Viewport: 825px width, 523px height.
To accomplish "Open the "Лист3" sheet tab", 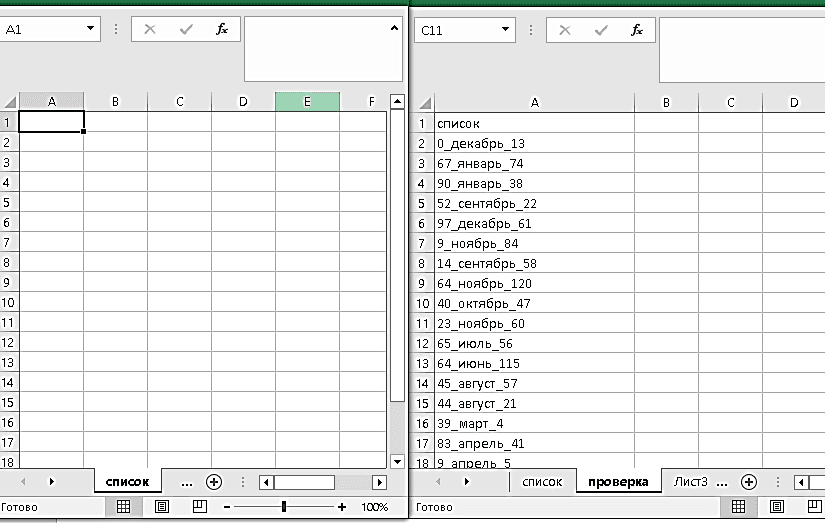I will coord(690,482).
